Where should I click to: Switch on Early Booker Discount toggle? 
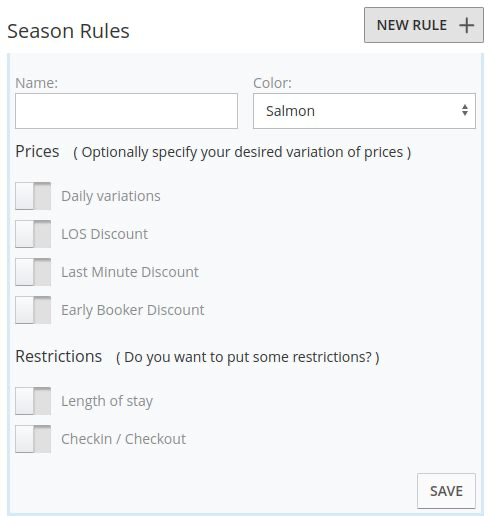(33, 310)
